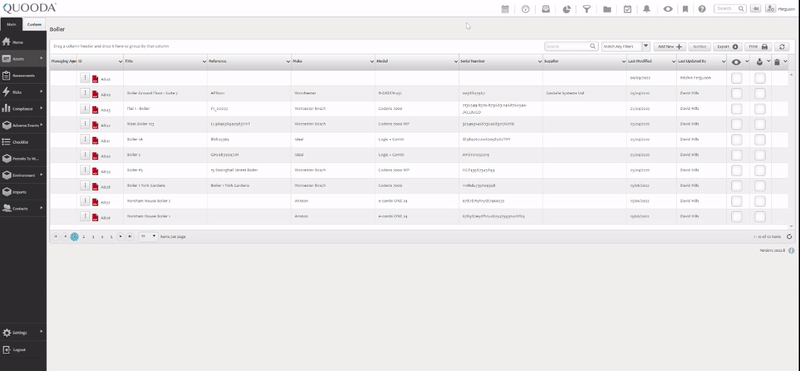Open the inbox tray icon
Screen dimensions: 800x371
point(546,9)
